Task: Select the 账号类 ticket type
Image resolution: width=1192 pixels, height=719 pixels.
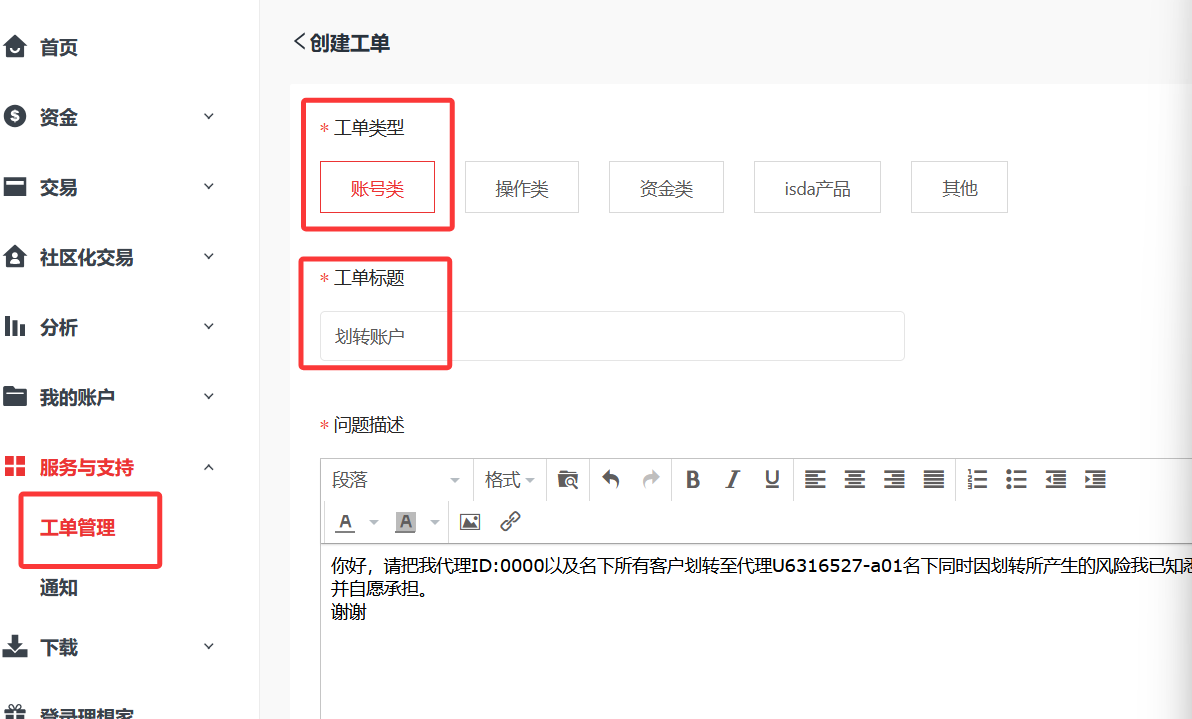Action: pos(377,188)
